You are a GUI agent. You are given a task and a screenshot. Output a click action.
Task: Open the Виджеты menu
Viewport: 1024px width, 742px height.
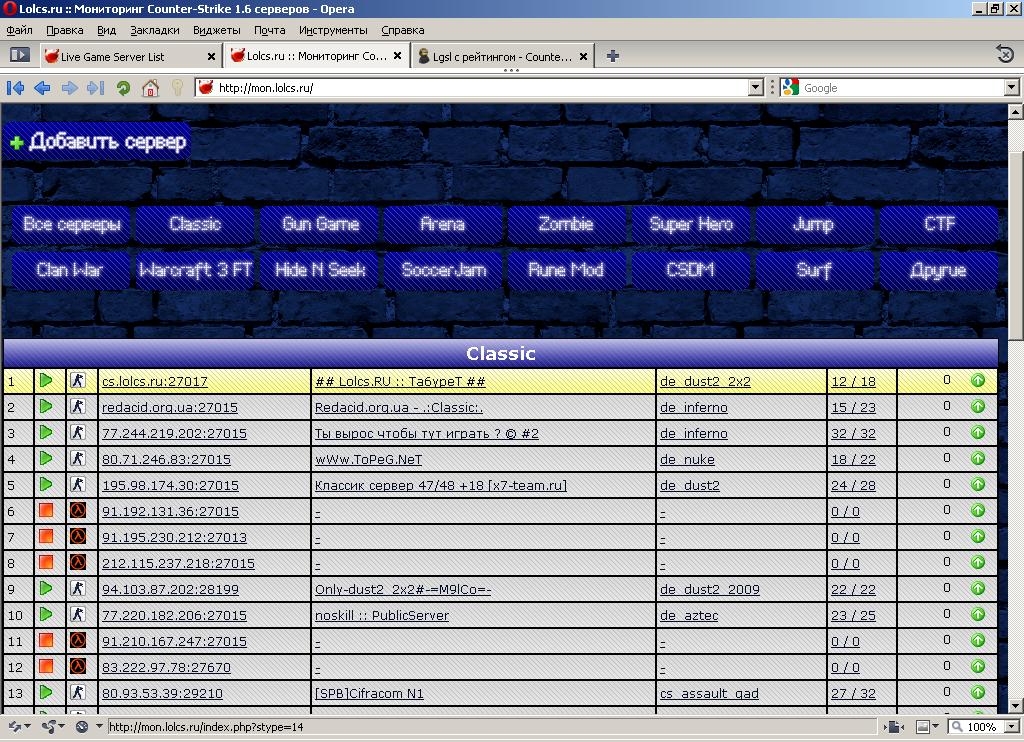pos(217,30)
